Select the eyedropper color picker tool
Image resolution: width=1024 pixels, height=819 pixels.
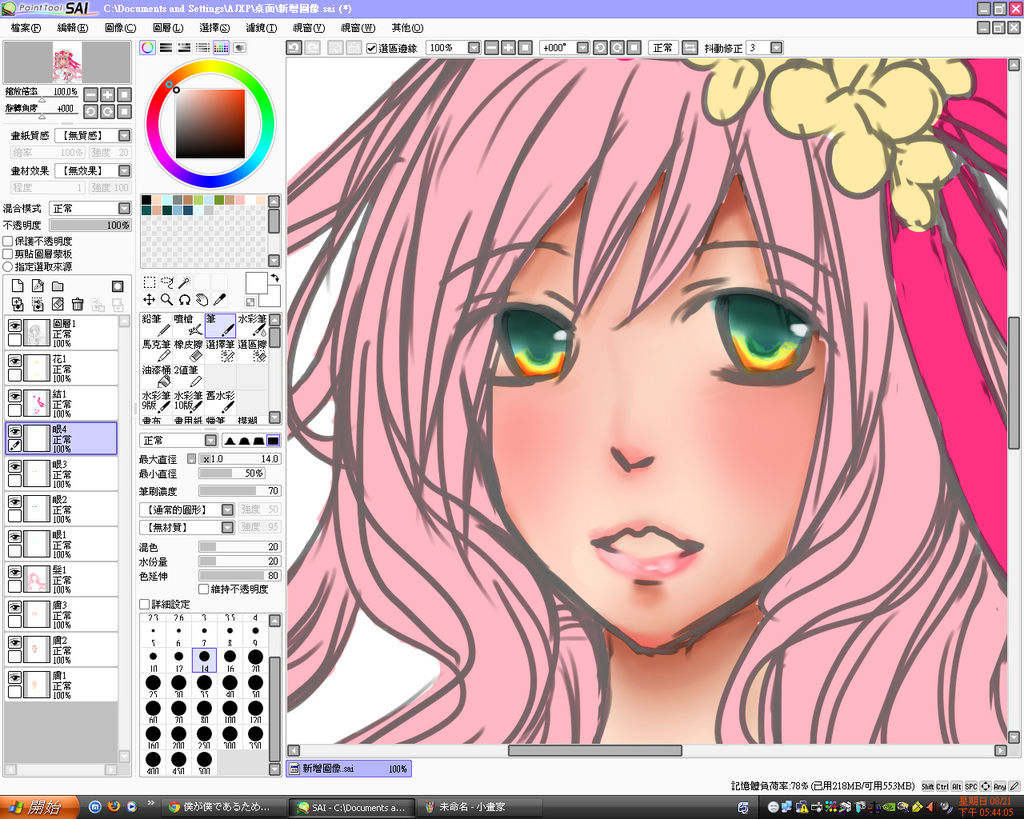coord(220,300)
